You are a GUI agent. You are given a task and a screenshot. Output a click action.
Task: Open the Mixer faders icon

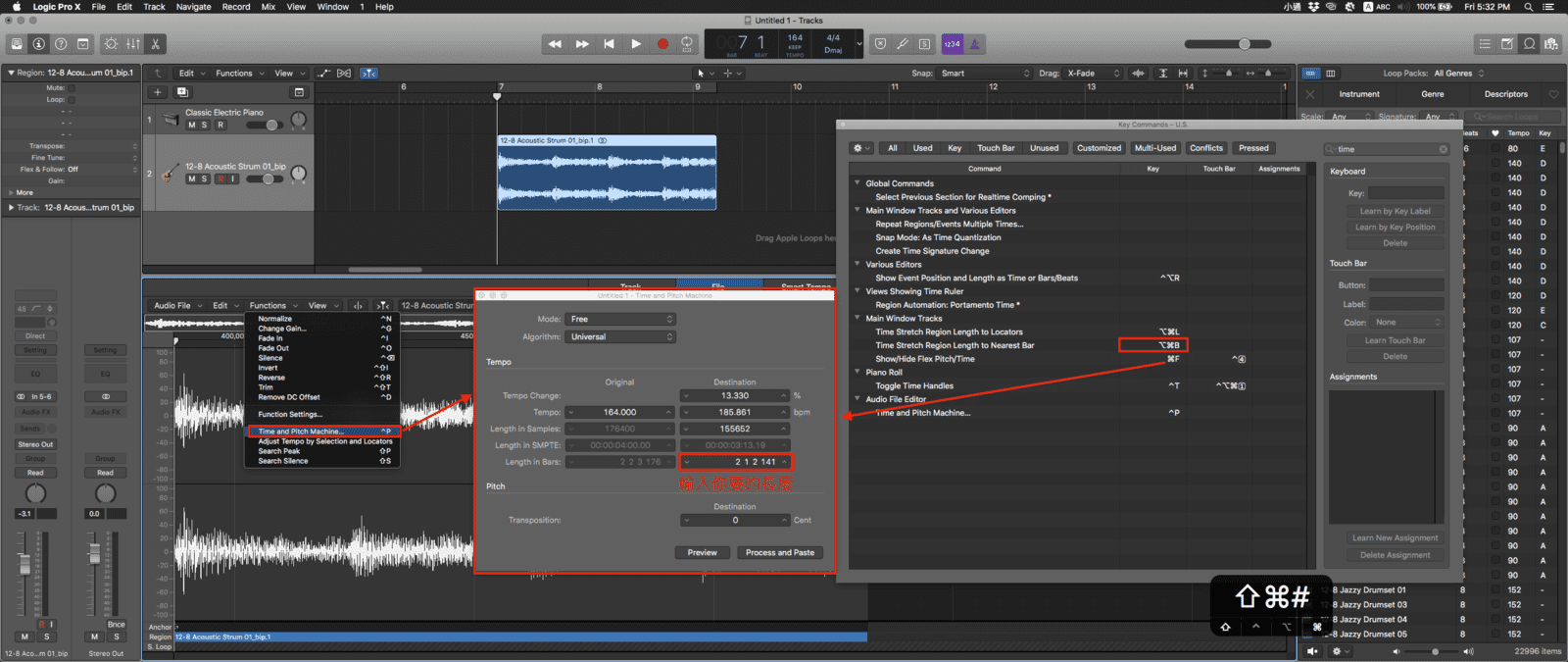pyautogui.click(x=133, y=44)
